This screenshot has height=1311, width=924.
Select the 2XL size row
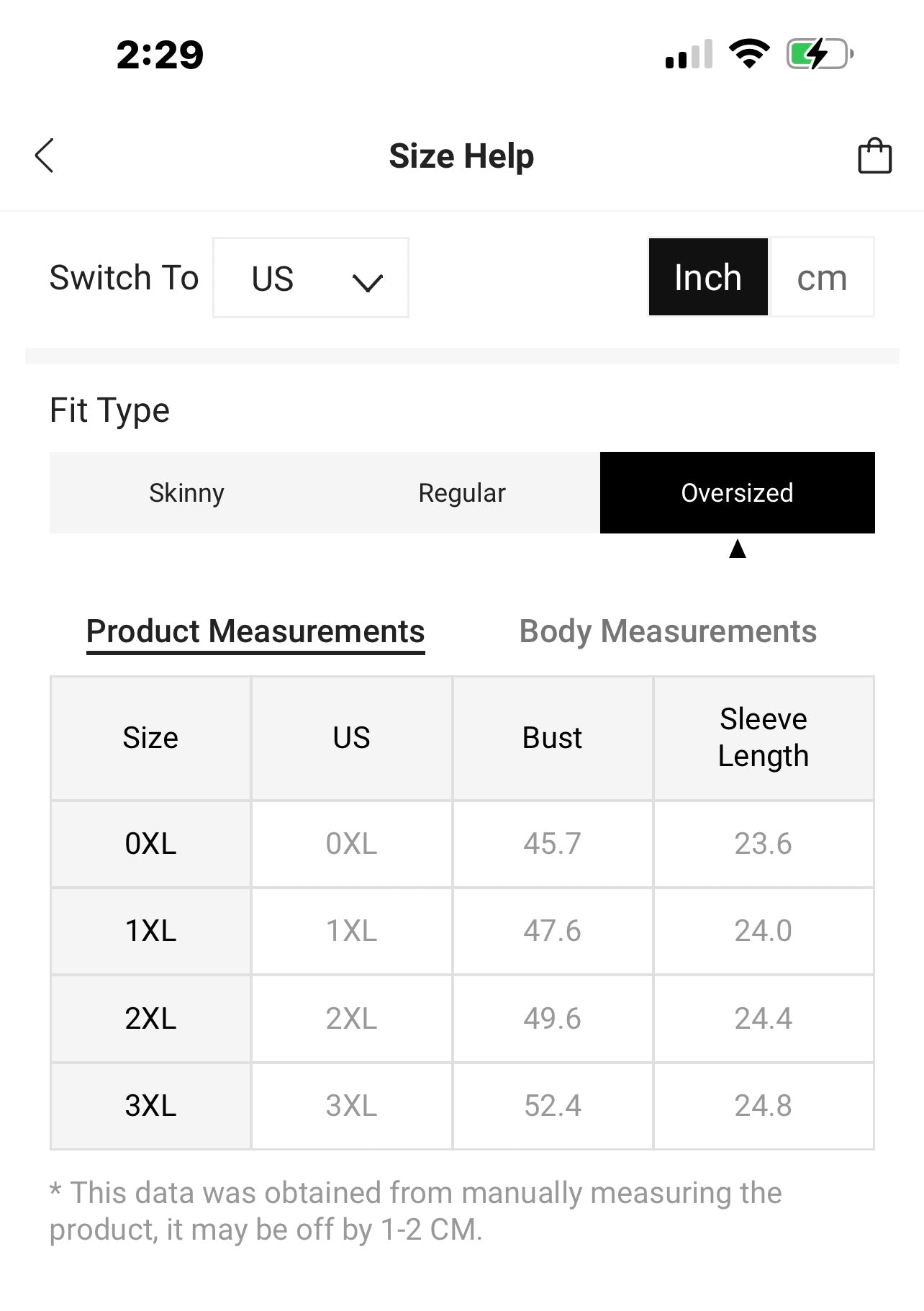(150, 1019)
